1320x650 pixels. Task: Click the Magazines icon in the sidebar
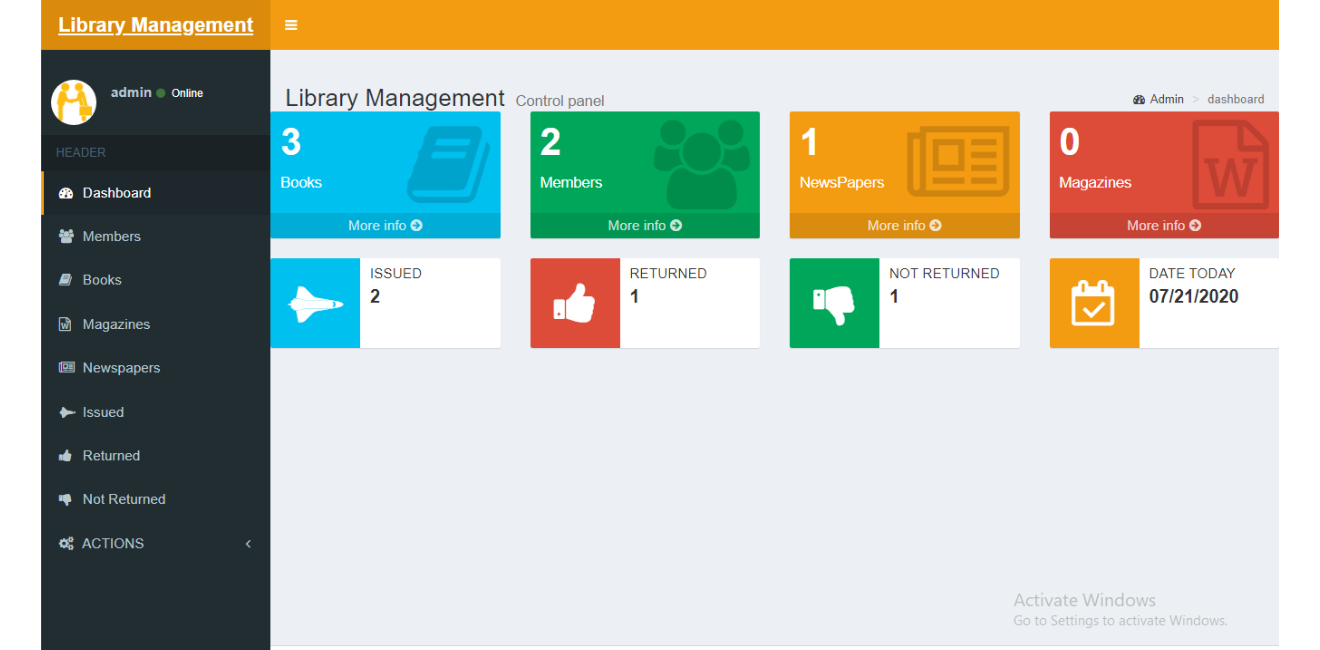point(66,324)
